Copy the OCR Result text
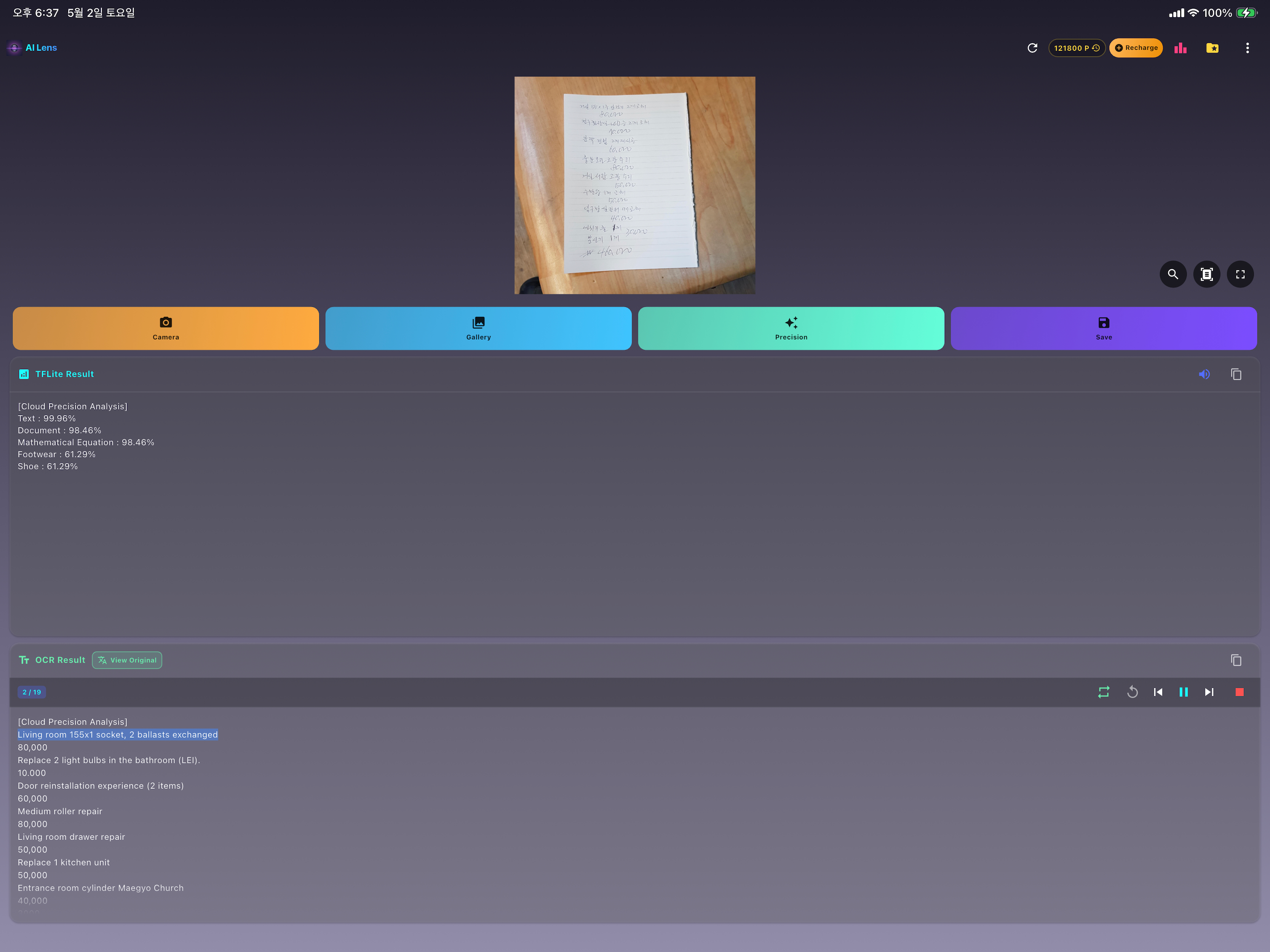 [1236, 660]
